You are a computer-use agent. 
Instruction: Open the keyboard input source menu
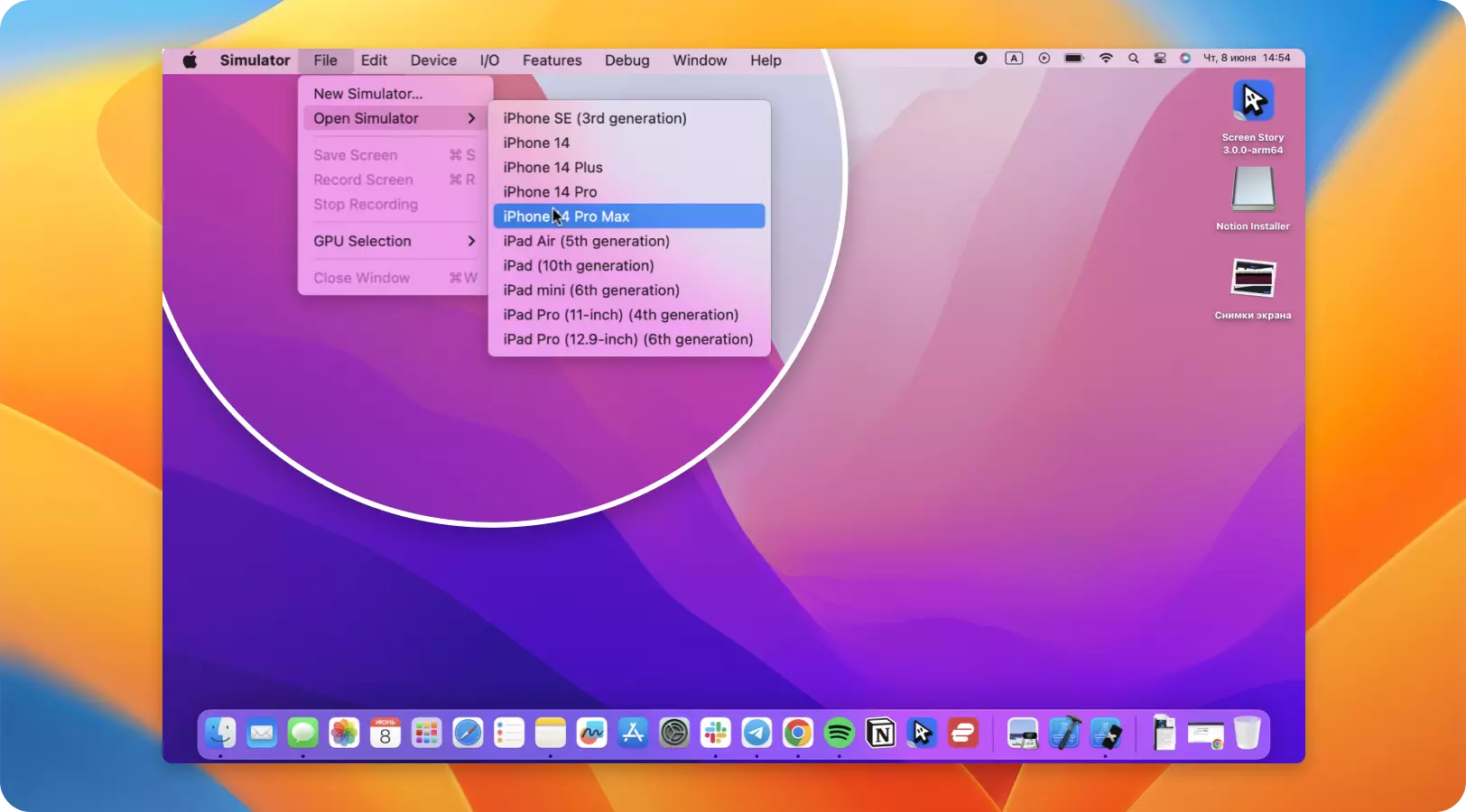1014,58
